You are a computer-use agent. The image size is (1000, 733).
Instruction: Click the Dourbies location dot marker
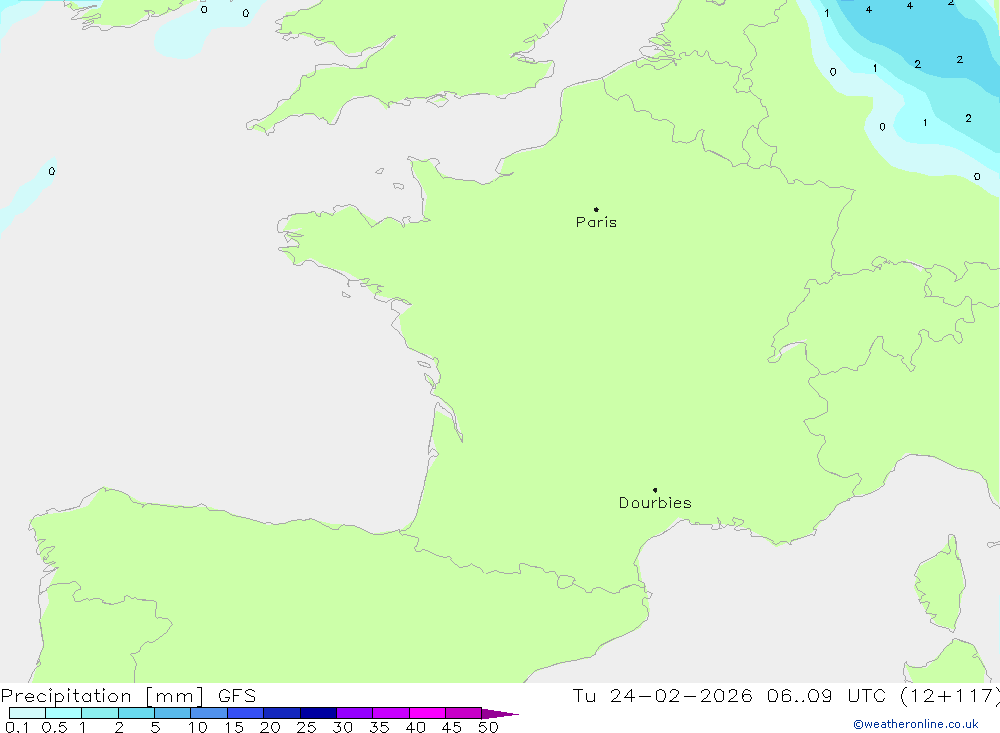tap(655, 490)
